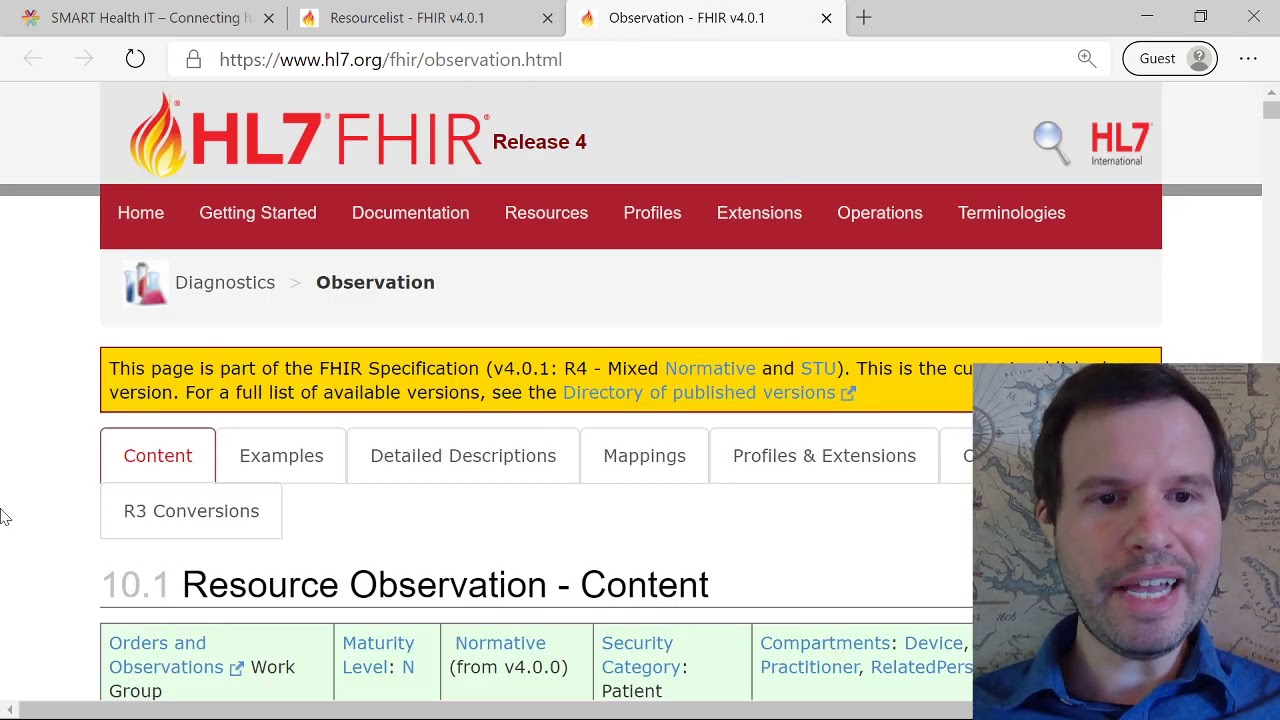Click the site search magnifying glass
Image resolution: width=1280 pixels, height=720 pixels.
click(x=1051, y=141)
